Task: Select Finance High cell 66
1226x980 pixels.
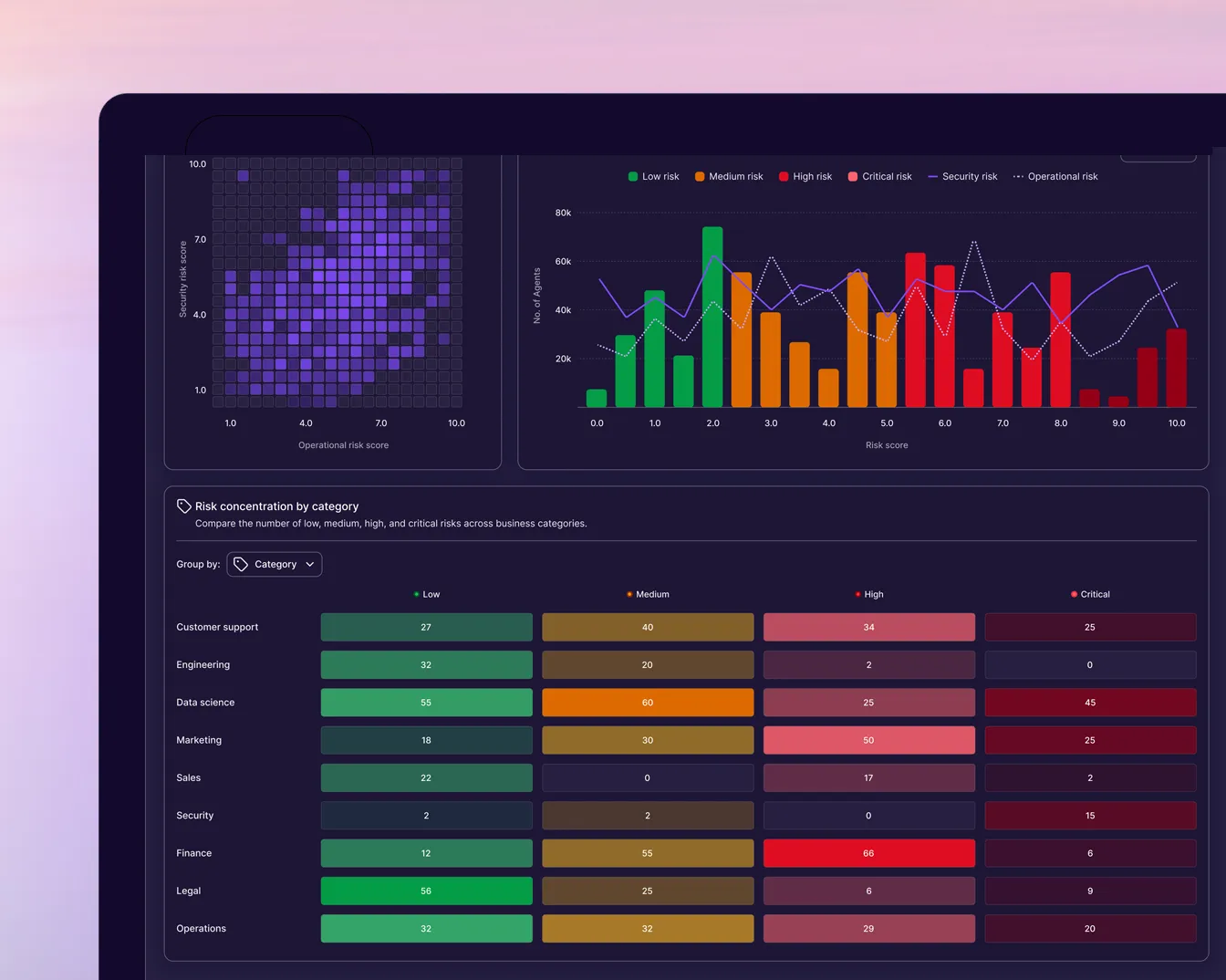Action: pyautogui.click(x=868, y=853)
